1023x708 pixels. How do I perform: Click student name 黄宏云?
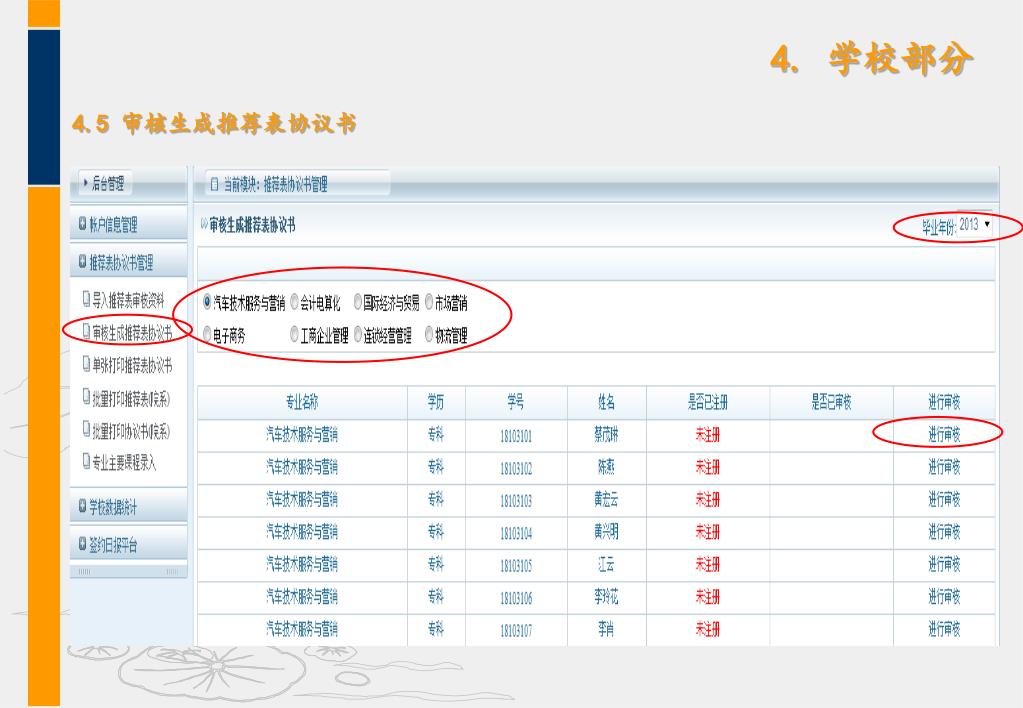606,499
